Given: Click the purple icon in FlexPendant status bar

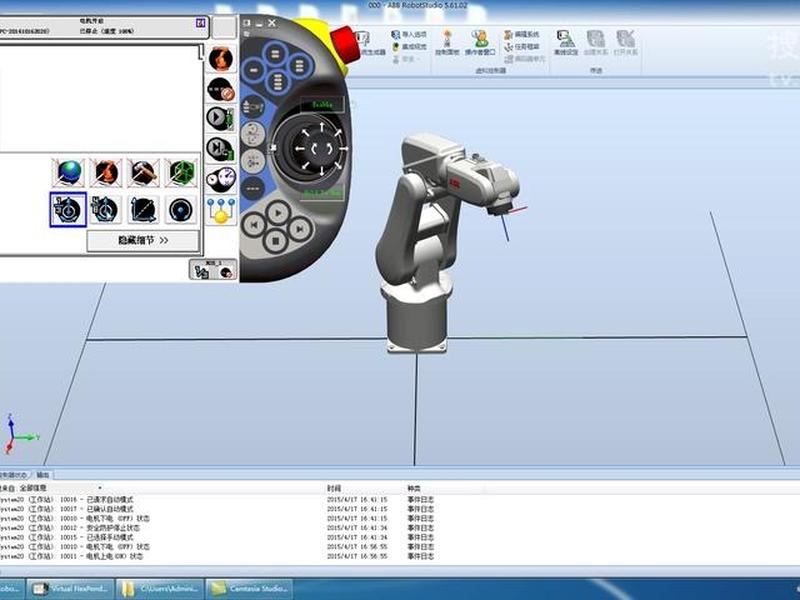Looking at the screenshot, I should (201, 23).
